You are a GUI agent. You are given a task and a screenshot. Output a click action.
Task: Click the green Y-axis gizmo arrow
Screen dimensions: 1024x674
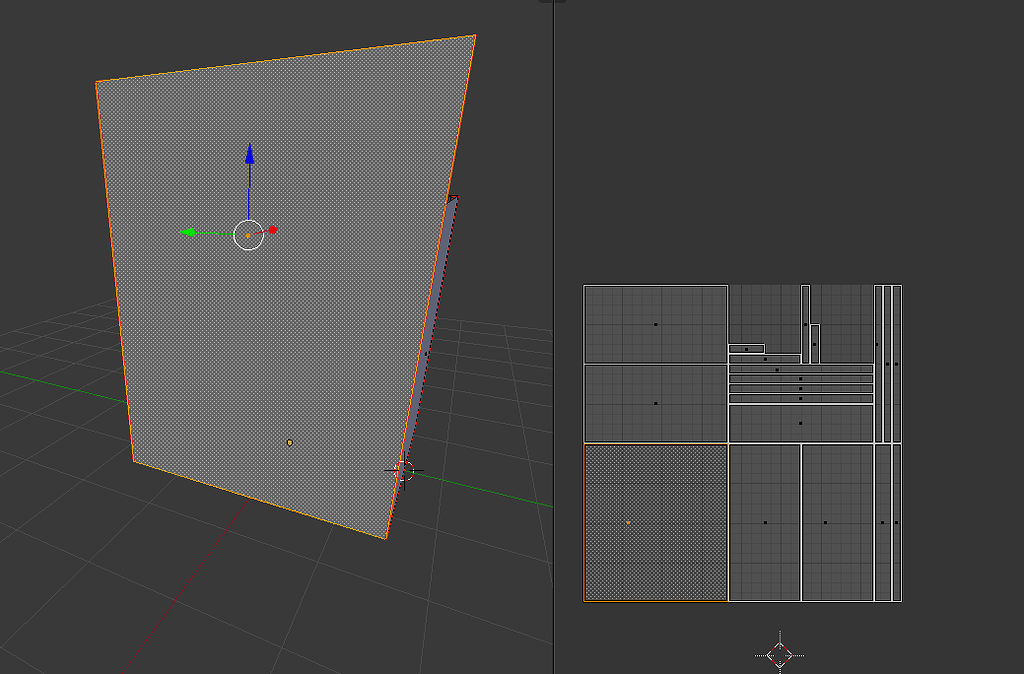pos(187,233)
